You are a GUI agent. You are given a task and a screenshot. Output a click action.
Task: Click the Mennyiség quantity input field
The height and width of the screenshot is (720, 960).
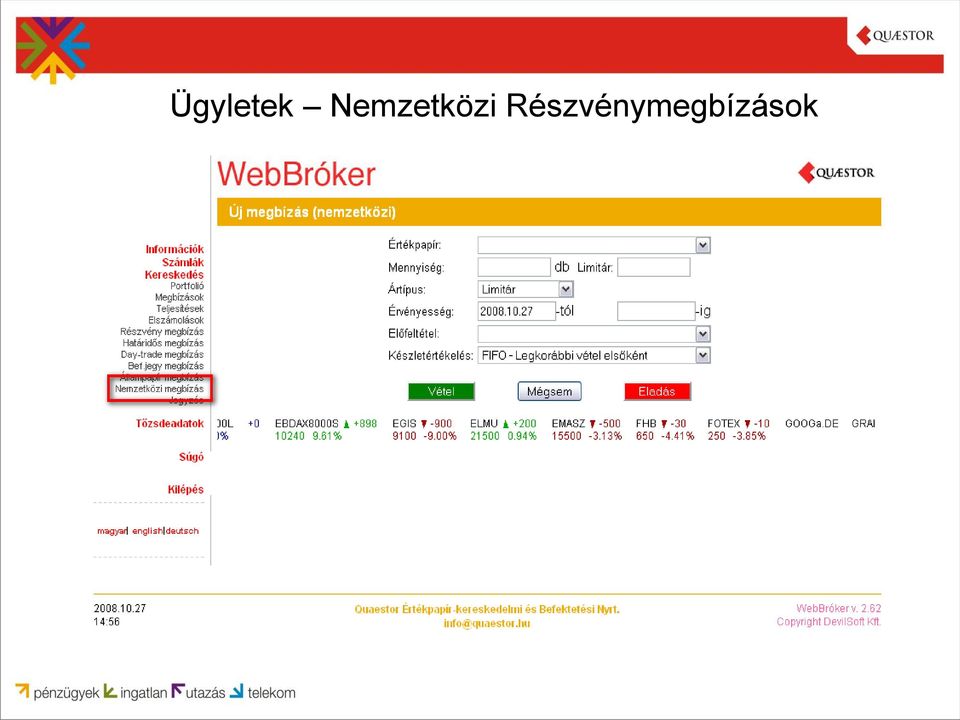tap(514, 268)
